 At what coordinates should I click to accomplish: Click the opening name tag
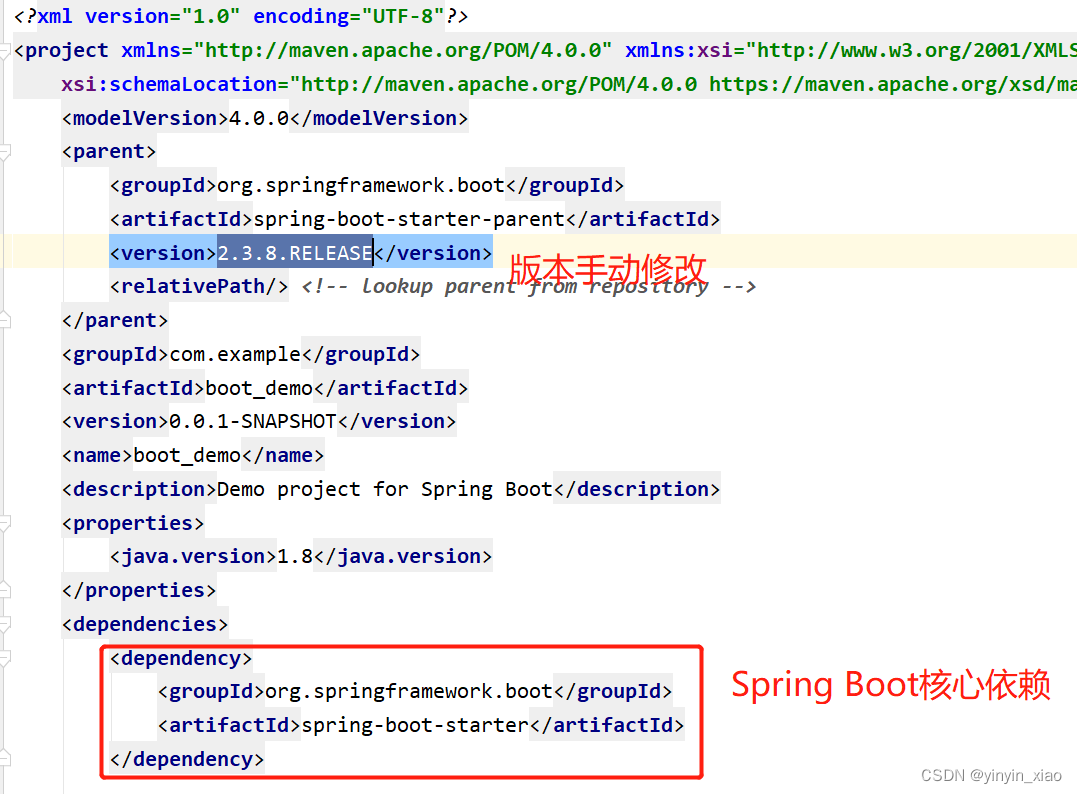97,455
